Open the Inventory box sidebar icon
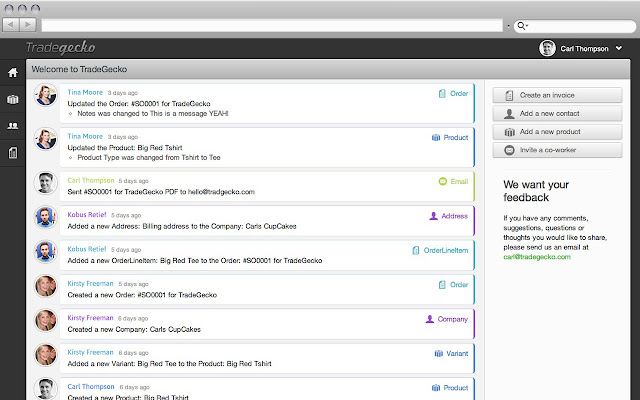Screen dimensions: 640x400 pos(13,99)
